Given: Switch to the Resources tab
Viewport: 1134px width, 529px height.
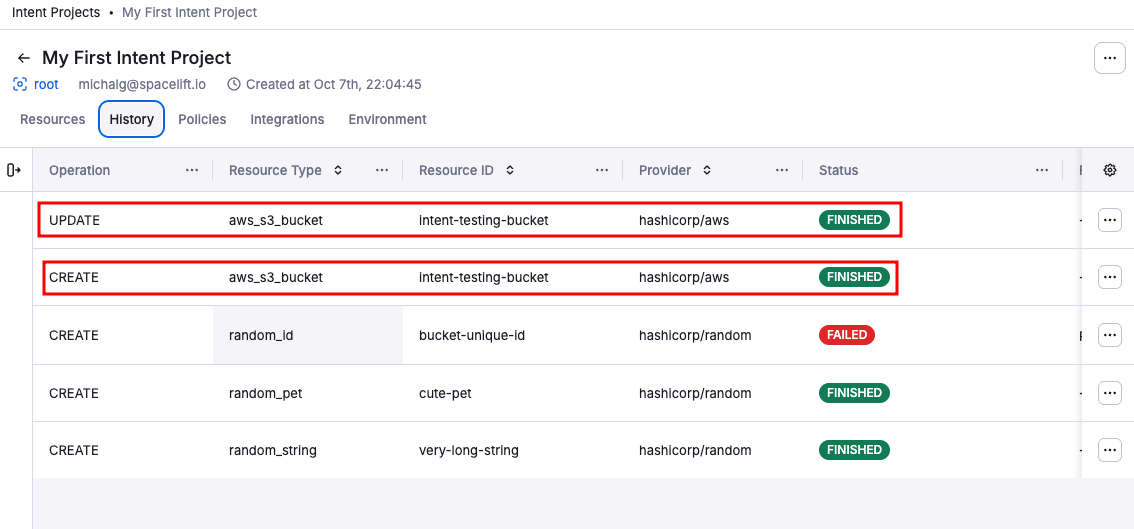Looking at the screenshot, I should (x=53, y=119).
